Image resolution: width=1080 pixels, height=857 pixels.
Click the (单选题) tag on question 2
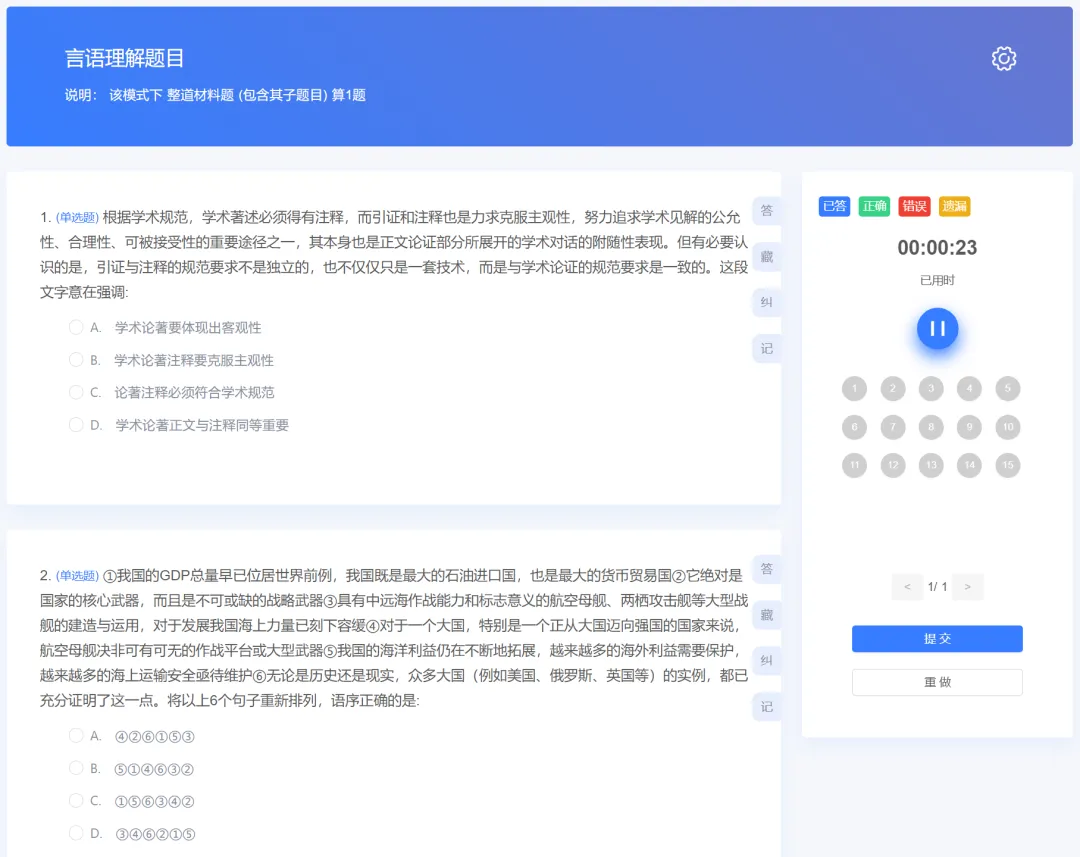point(77,576)
